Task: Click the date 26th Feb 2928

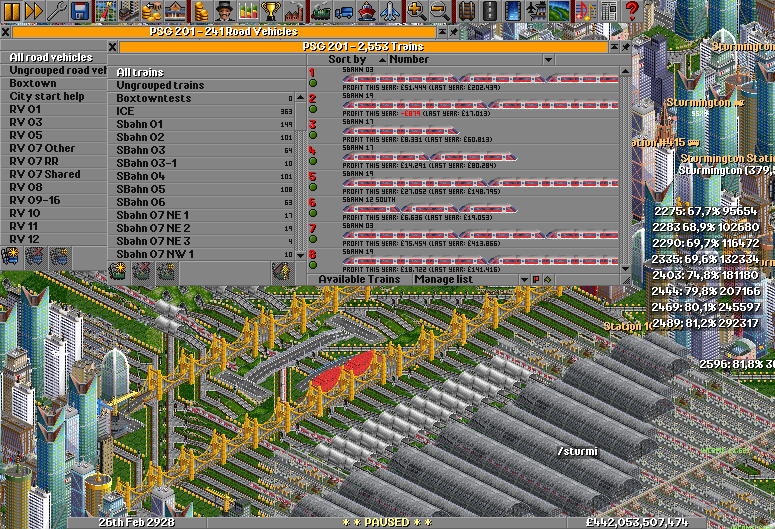Action: point(136,523)
